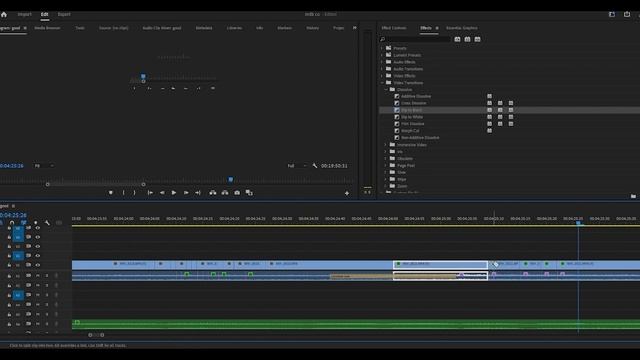The width and height of the screenshot is (640, 360).
Task: Click the Mark In button
Action: point(124,193)
